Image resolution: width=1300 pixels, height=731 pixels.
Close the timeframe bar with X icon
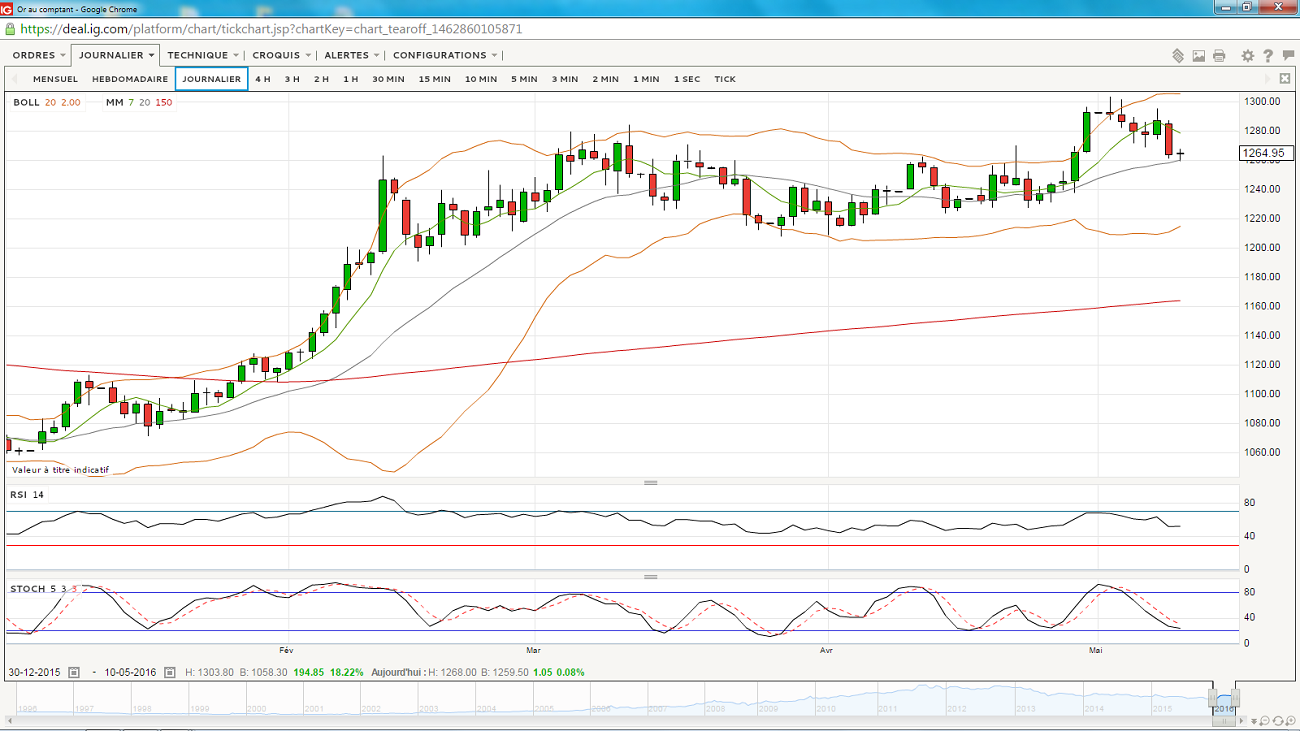(x=1285, y=79)
